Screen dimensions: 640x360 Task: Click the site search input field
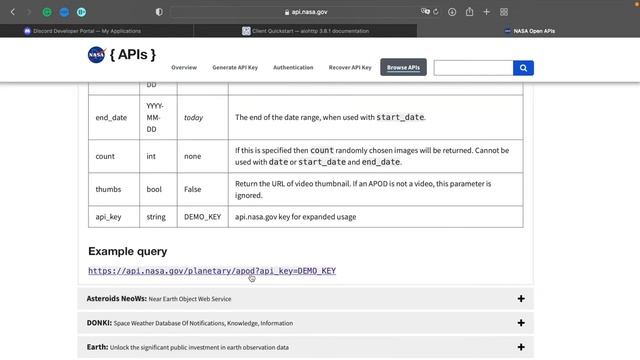[x=473, y=68]
